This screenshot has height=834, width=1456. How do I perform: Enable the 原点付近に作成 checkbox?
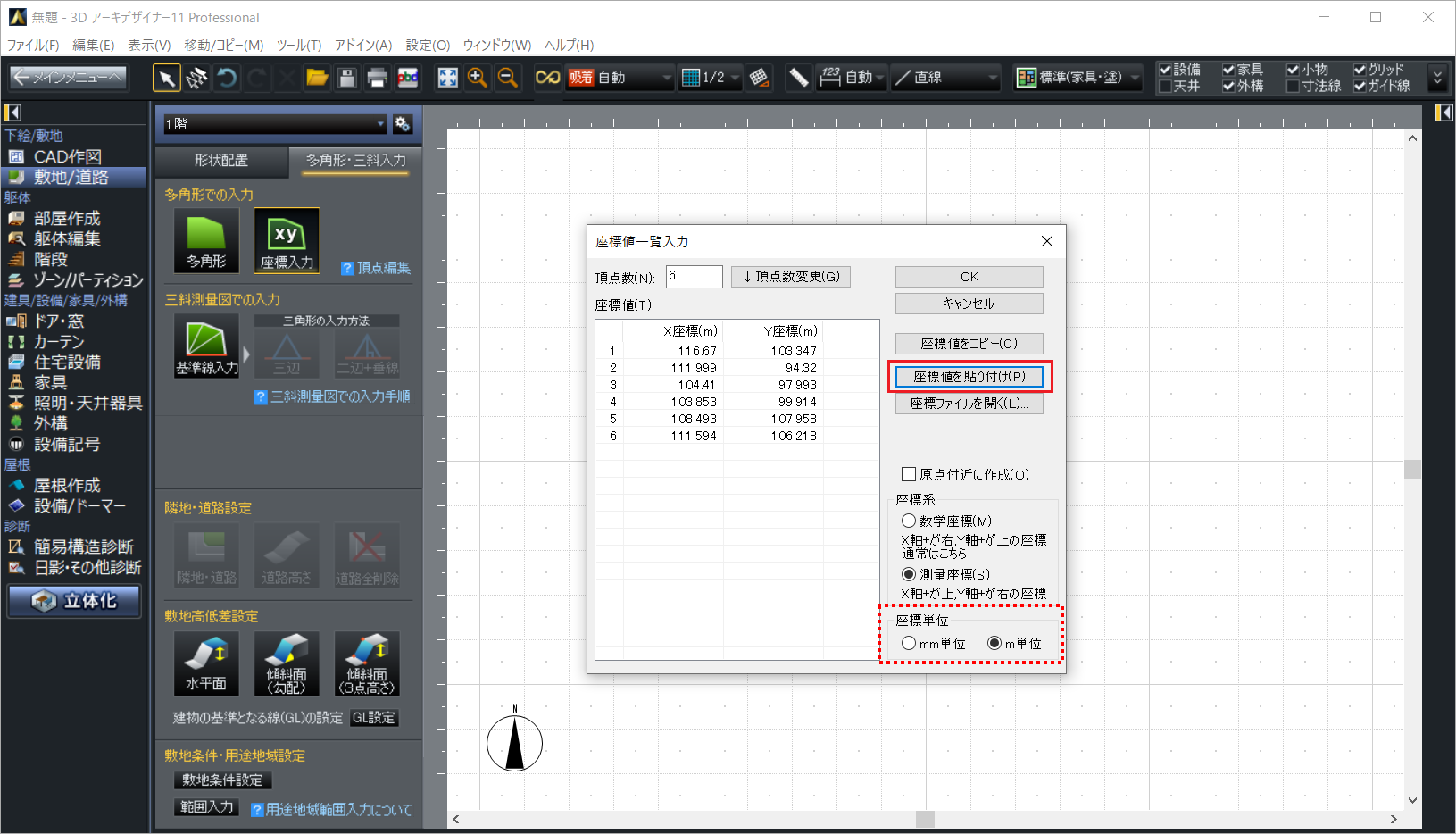click(x=909, y=474)
